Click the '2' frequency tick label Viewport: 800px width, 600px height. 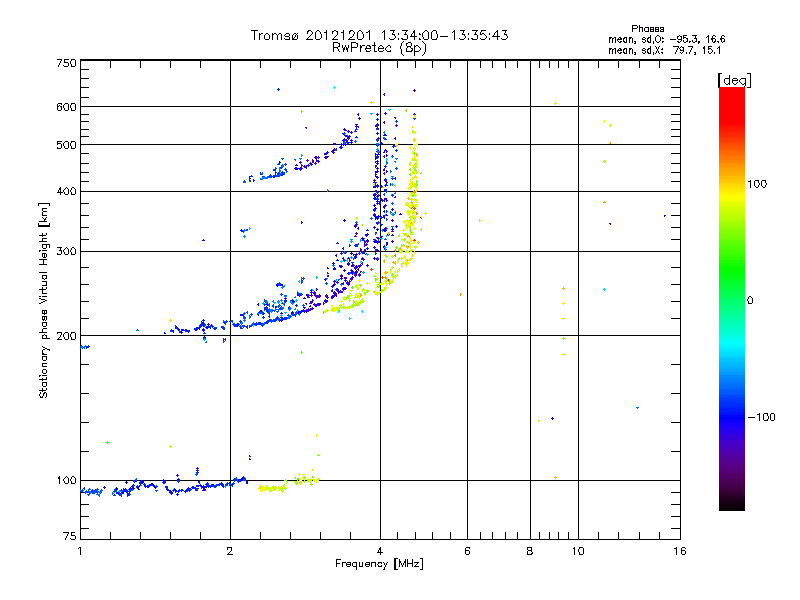(x=230, y=551)
